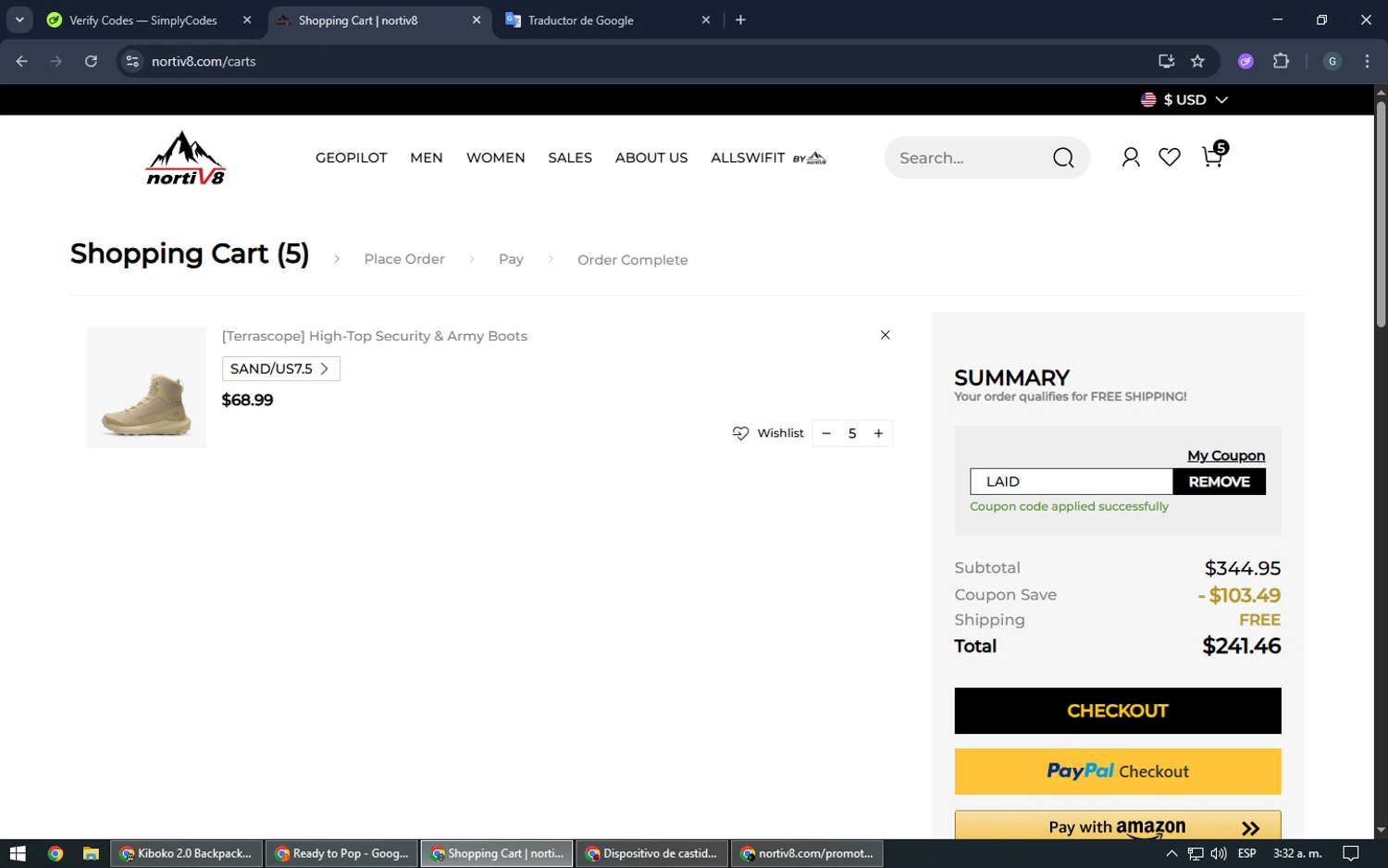This screenshot has height=868, width=1388.
Task: Click the search magnifier icon
Action: [1063, 158]
